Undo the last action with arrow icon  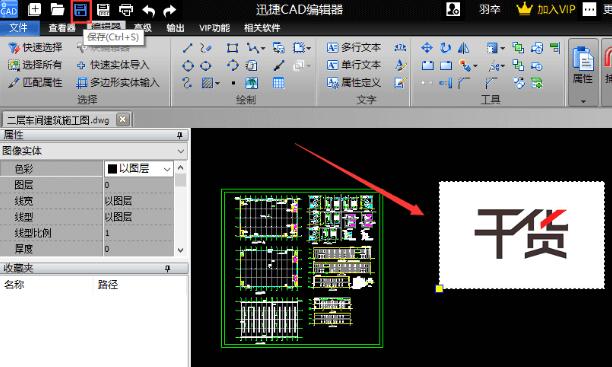point(149,10)
